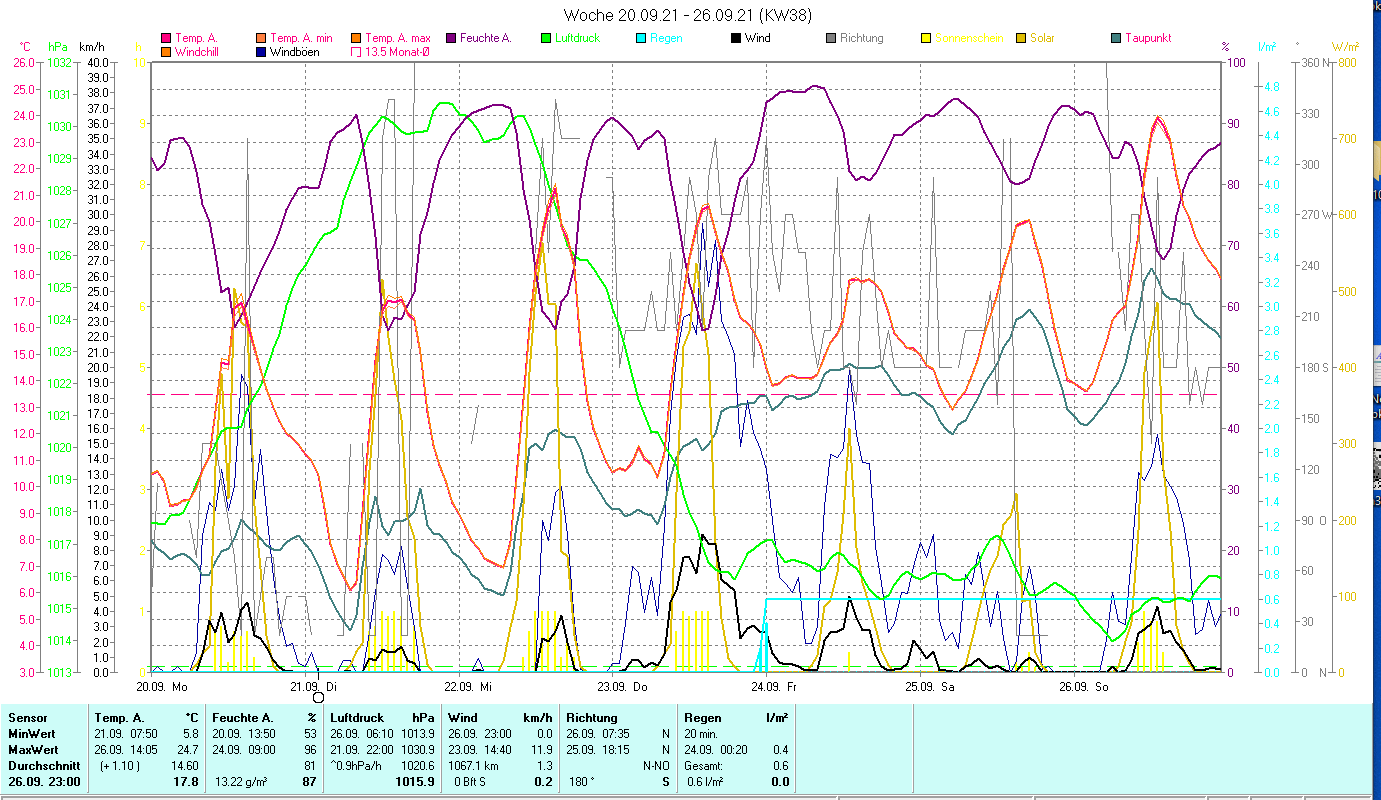Image resolution: width=1381 pixels, height=800 pixels.
Task: Click the average direction "N-NO"
Action: 656,766
